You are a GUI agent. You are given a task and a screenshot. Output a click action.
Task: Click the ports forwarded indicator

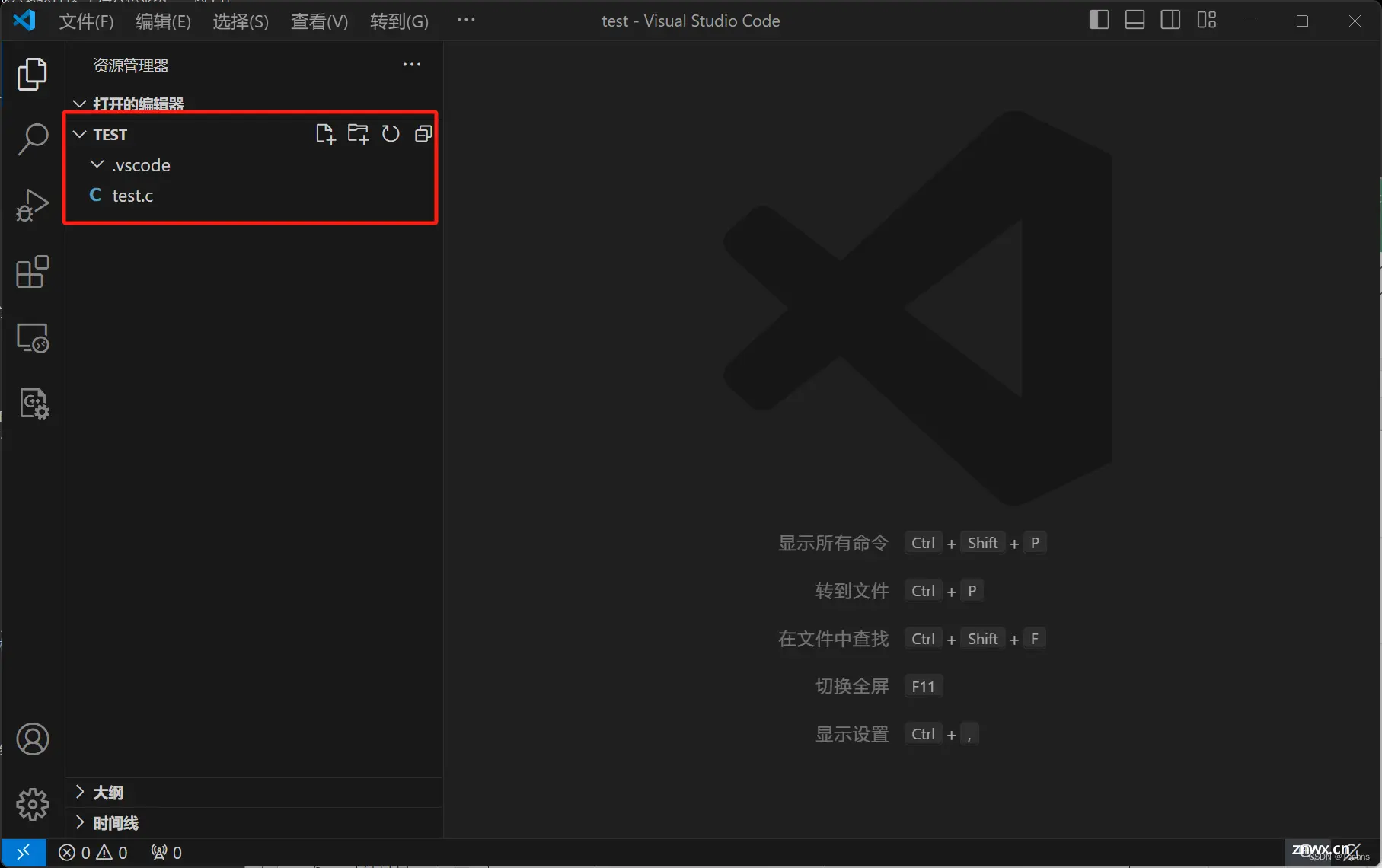166,853
